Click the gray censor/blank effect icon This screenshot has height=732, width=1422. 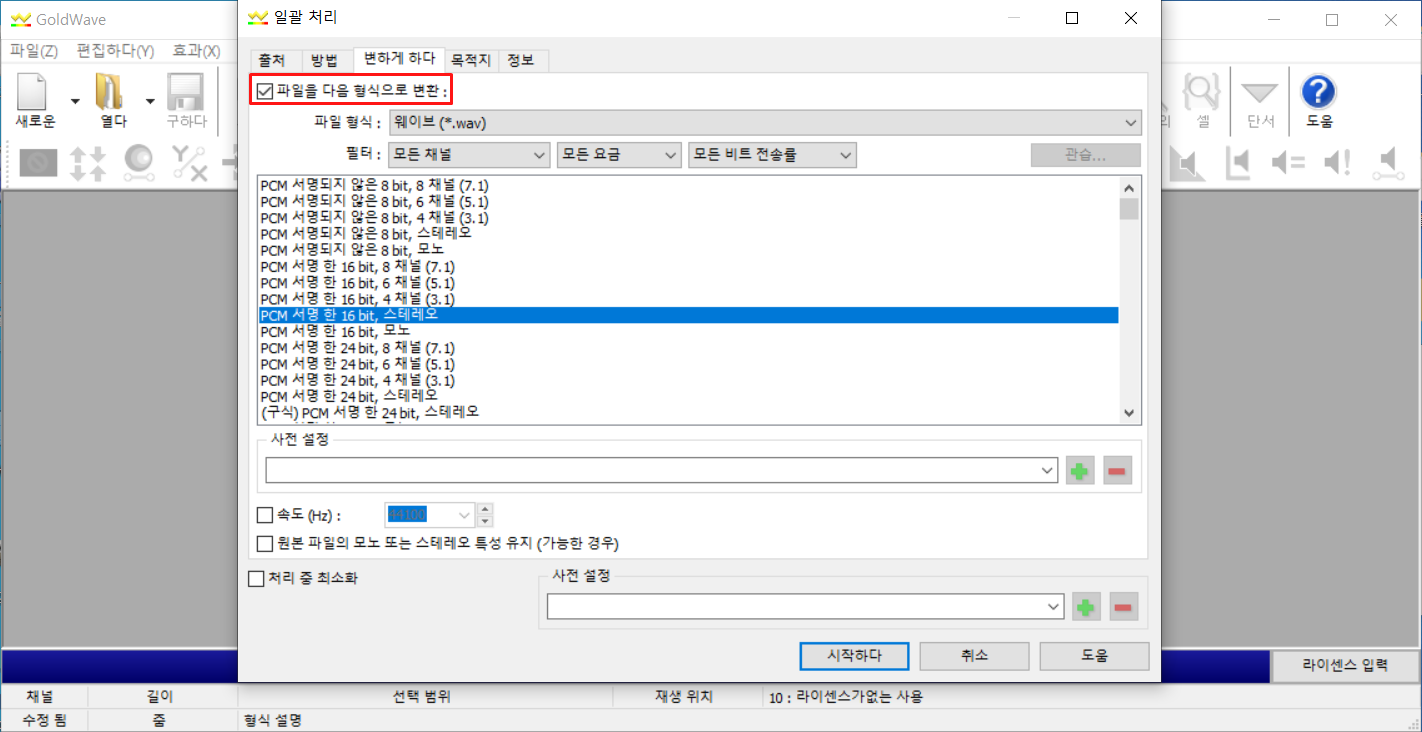coord(38,162)
